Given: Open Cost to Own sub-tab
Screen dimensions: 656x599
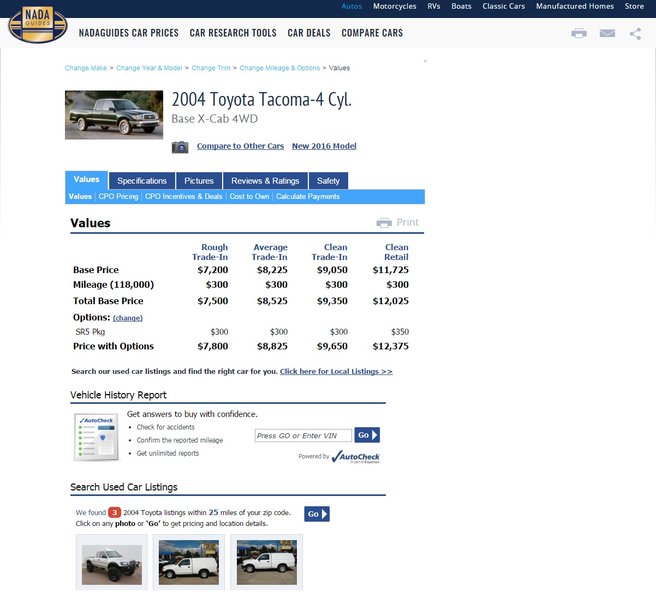Looking at the screenshot, I should (x=249, y=197).
